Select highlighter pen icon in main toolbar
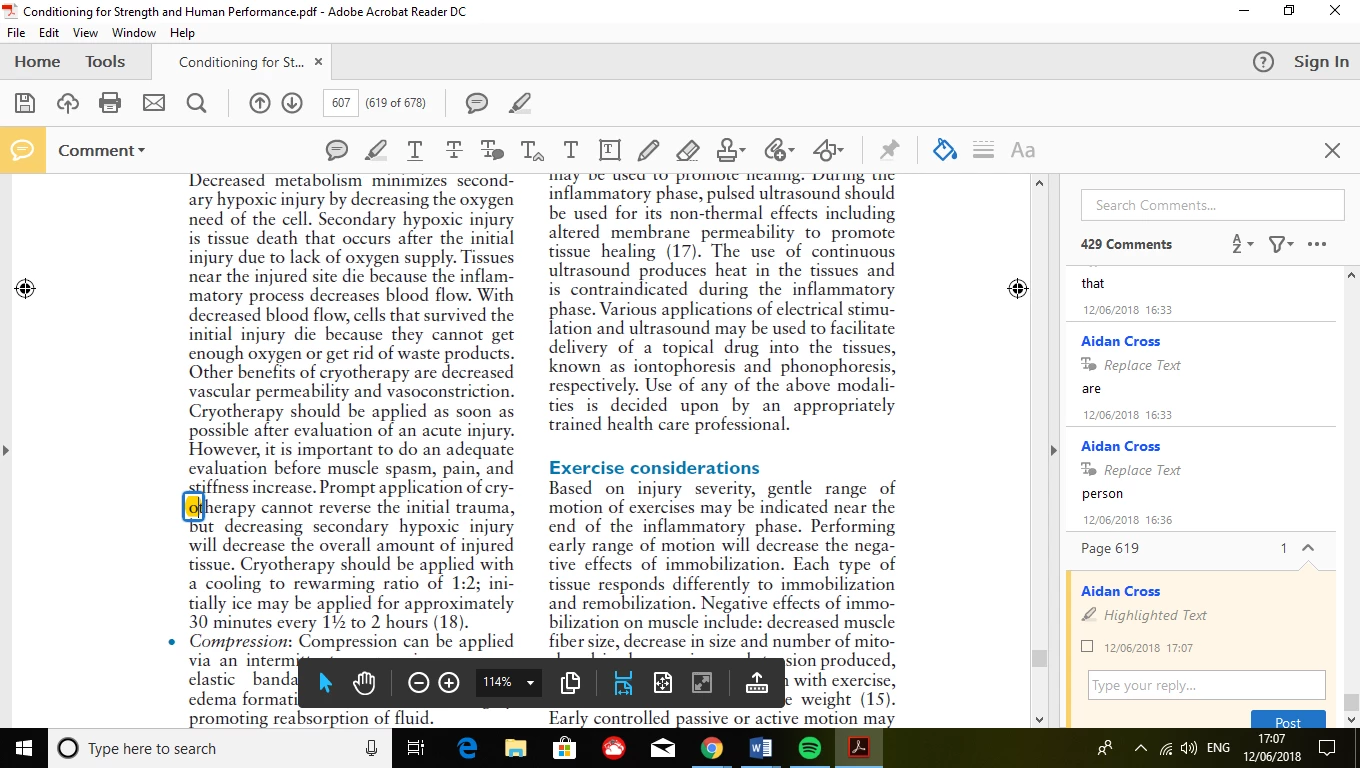1360x768 pixels. coord(520,103)
